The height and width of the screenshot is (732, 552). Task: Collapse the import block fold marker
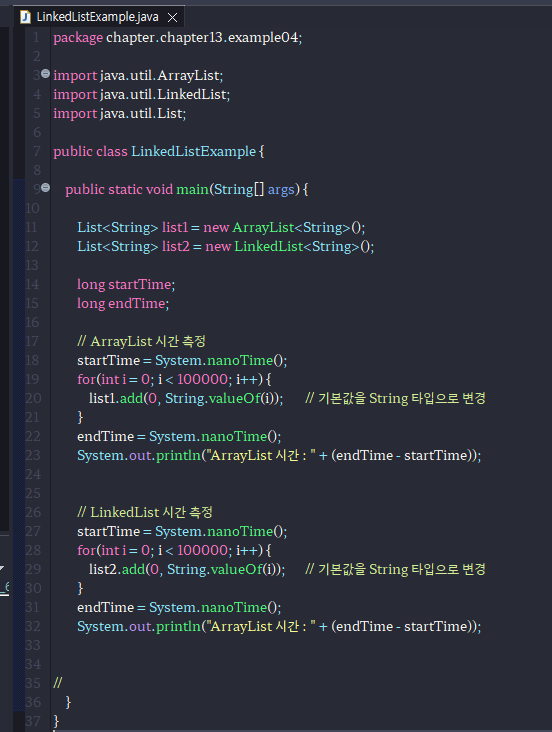(x=45, y=73)
